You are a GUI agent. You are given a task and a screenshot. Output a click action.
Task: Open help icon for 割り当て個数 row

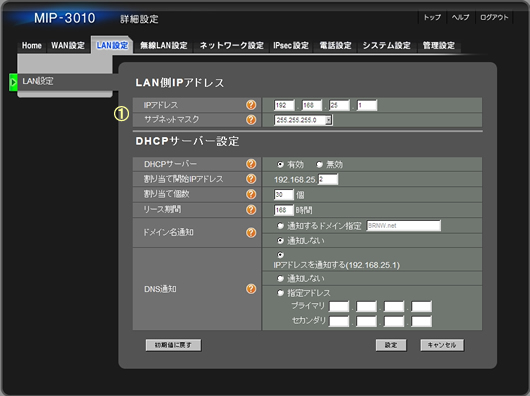pos(251,194)
